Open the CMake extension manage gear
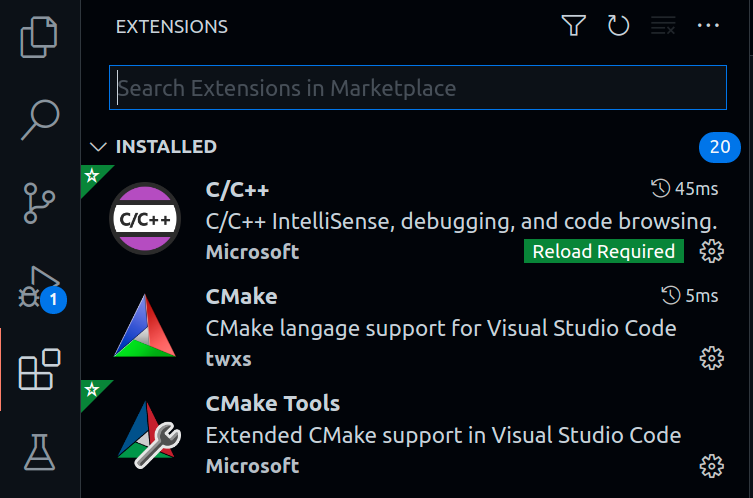Viewport: 753px width, 498px height. tap(711, 358)
